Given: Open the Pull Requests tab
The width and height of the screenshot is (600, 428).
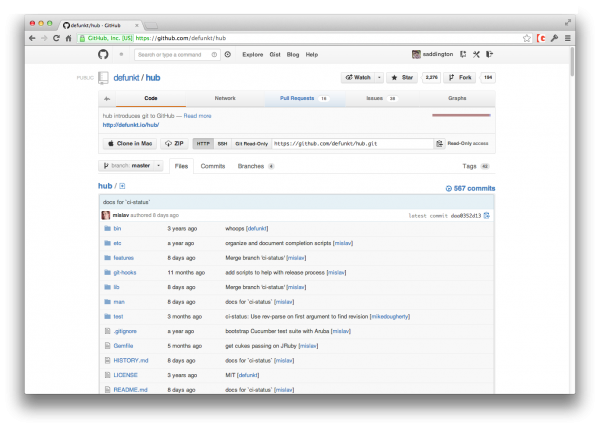Looking at the screenshot, I should (305, 98).
